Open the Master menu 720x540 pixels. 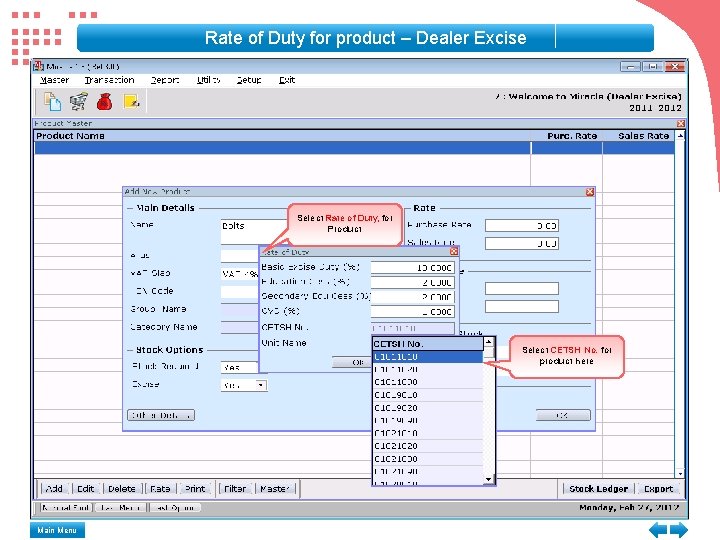[54, 80]
